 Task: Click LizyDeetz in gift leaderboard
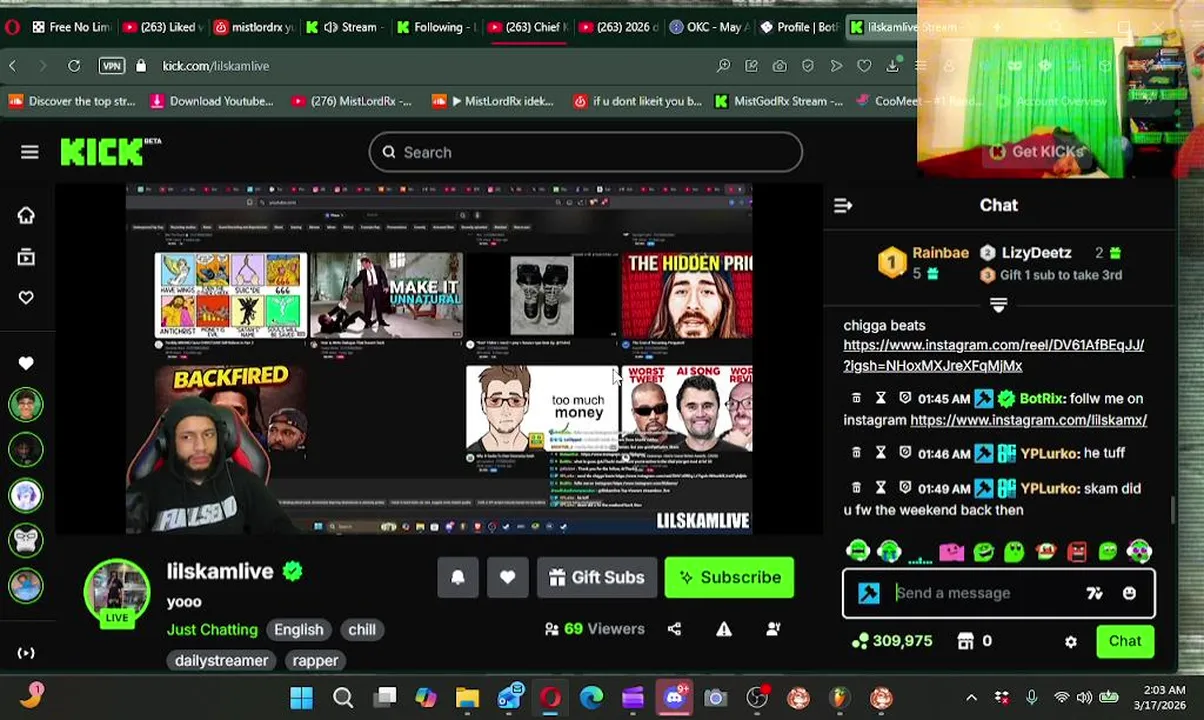point(1036,253)
